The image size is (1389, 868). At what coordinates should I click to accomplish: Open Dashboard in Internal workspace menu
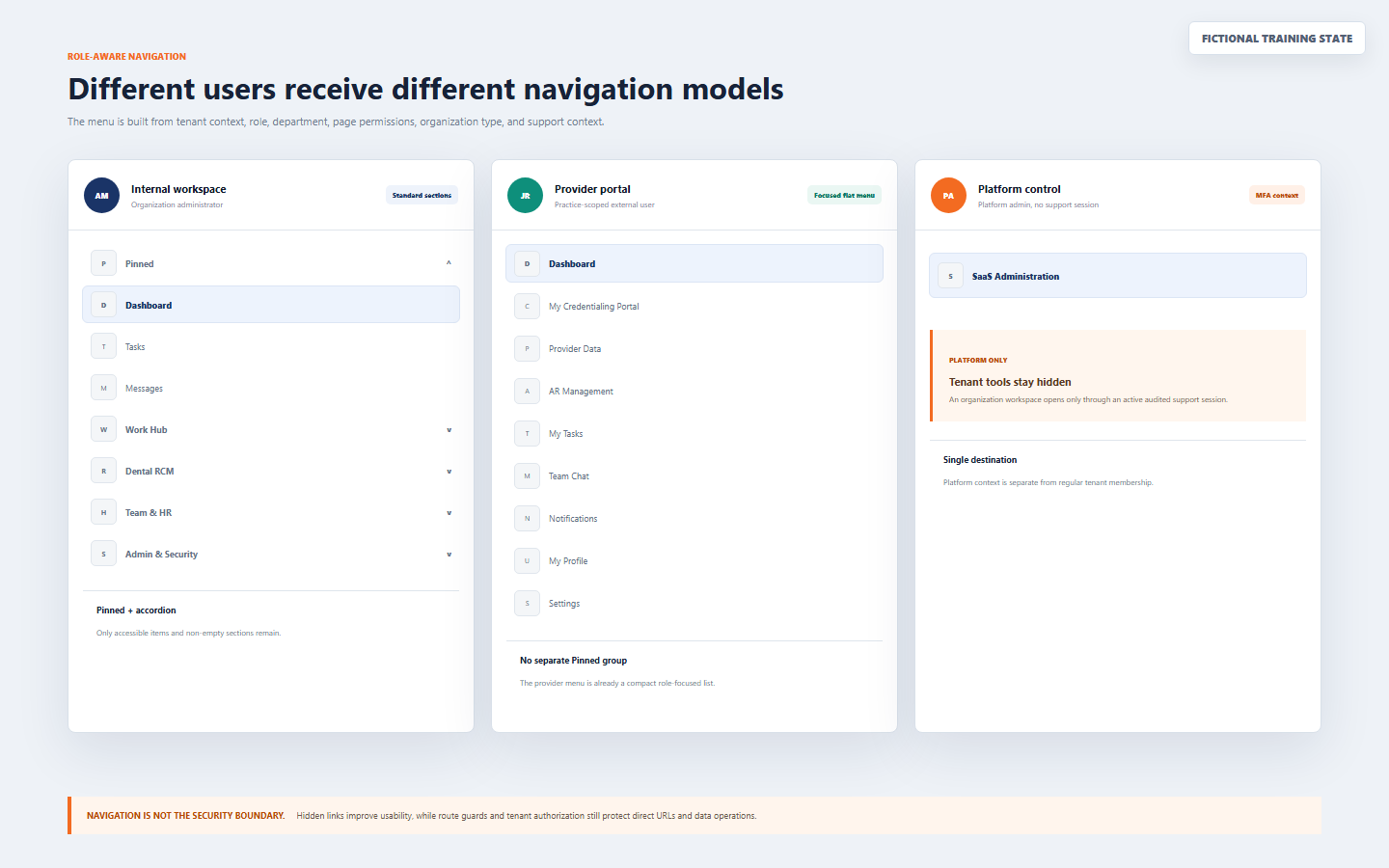click(x=271, y=305)
